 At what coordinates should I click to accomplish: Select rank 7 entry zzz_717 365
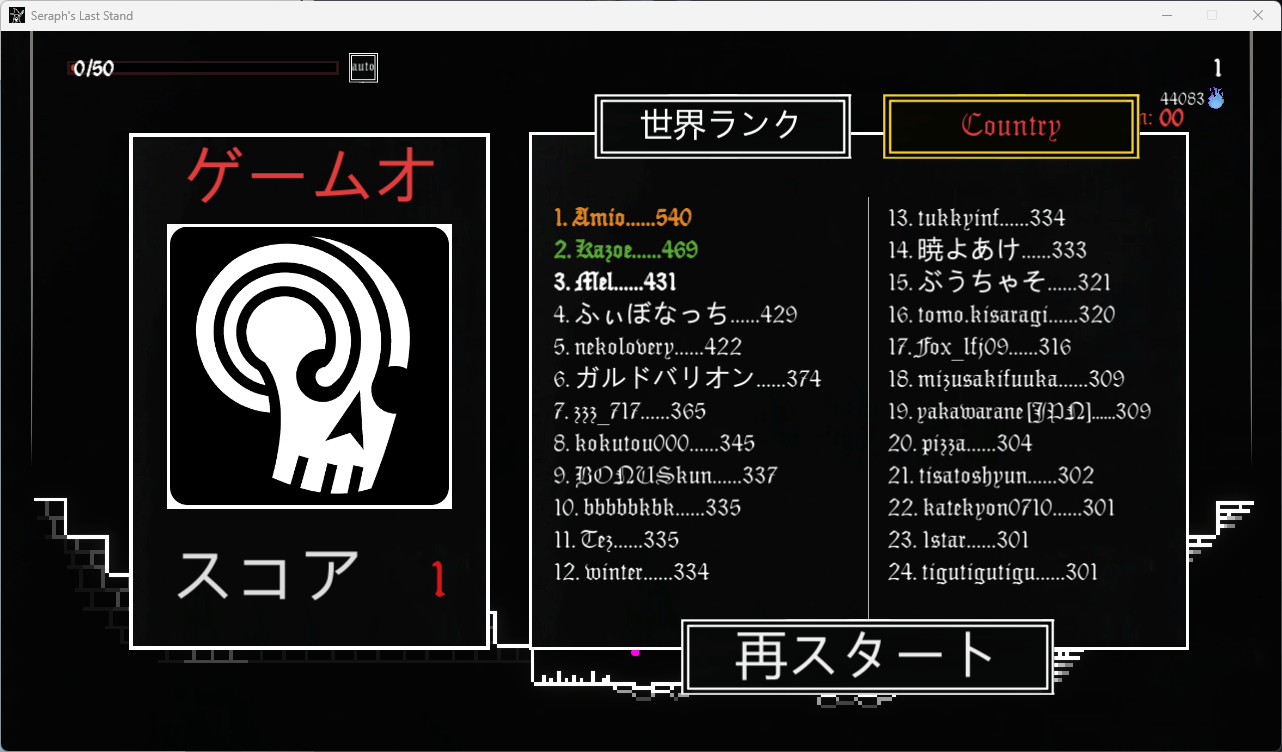point(630,411)
